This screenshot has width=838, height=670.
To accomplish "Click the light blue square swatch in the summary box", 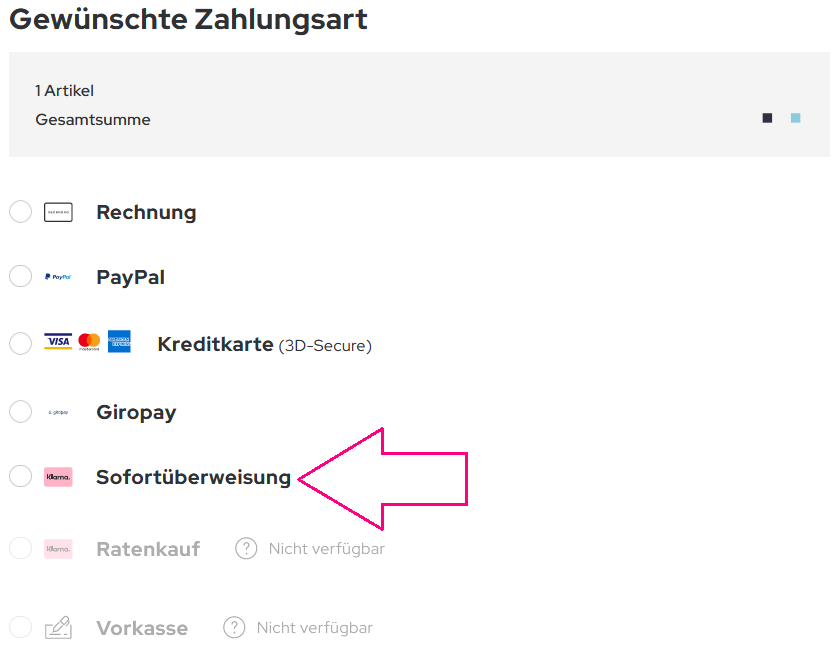I will 795,118.
